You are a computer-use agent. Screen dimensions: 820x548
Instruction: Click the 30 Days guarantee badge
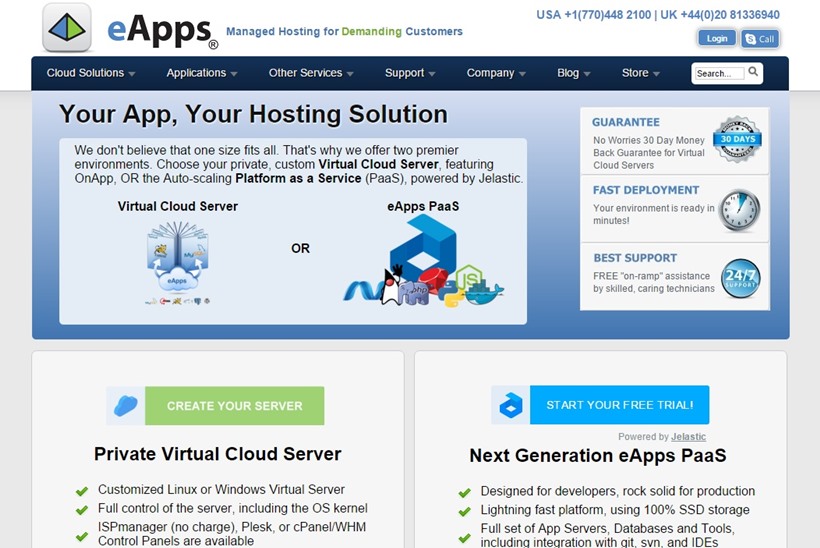pyautogui.click(x=737, y=139)
